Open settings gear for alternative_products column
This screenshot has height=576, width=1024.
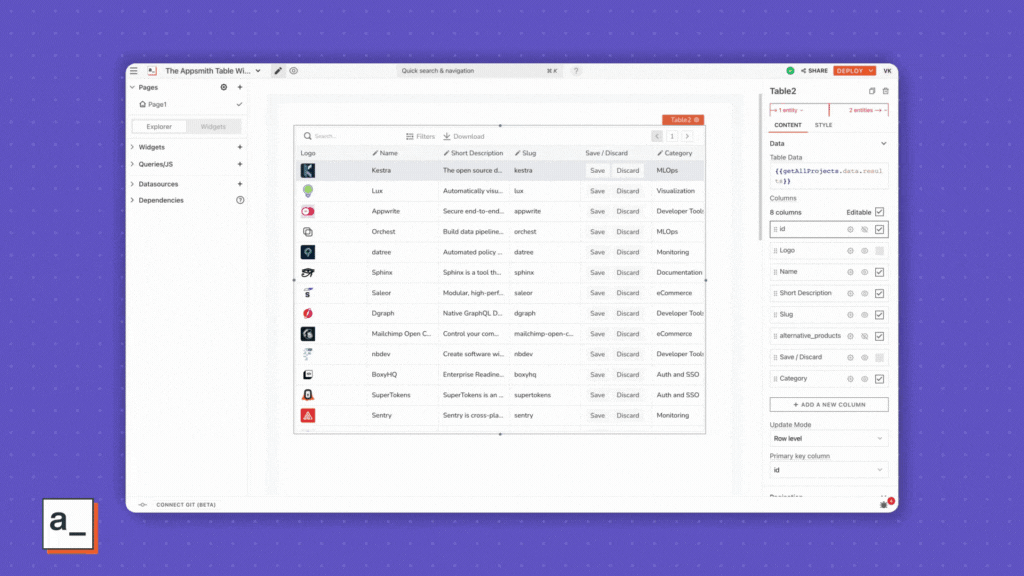pos(850,336)
